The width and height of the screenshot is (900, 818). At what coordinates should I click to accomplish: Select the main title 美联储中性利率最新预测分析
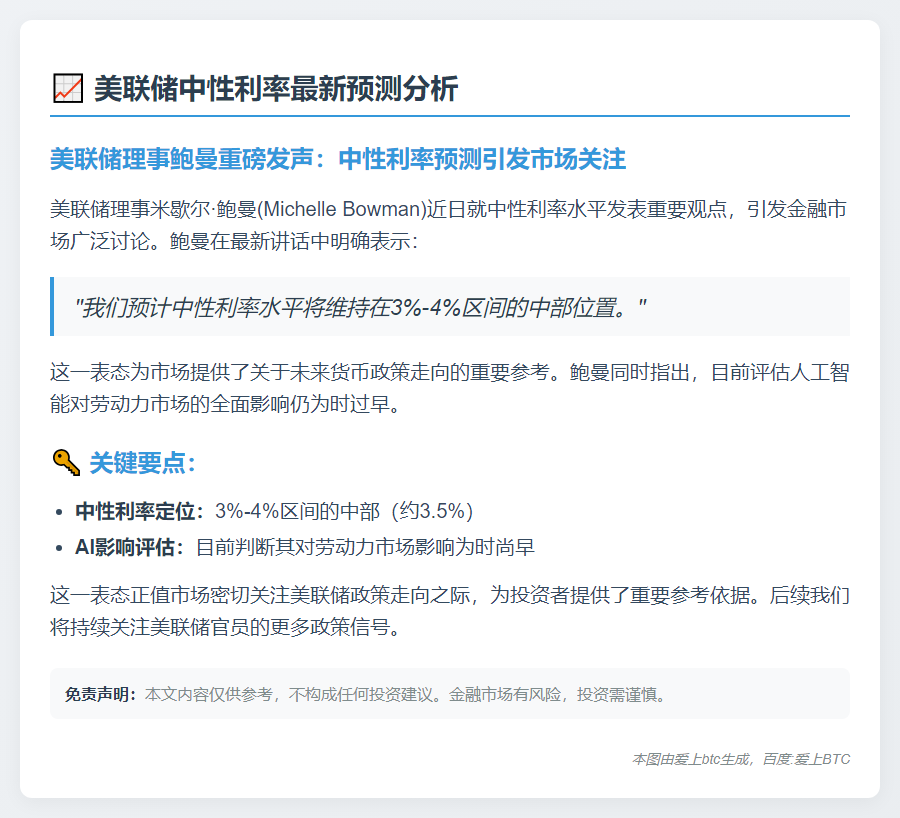click(275, 89)
